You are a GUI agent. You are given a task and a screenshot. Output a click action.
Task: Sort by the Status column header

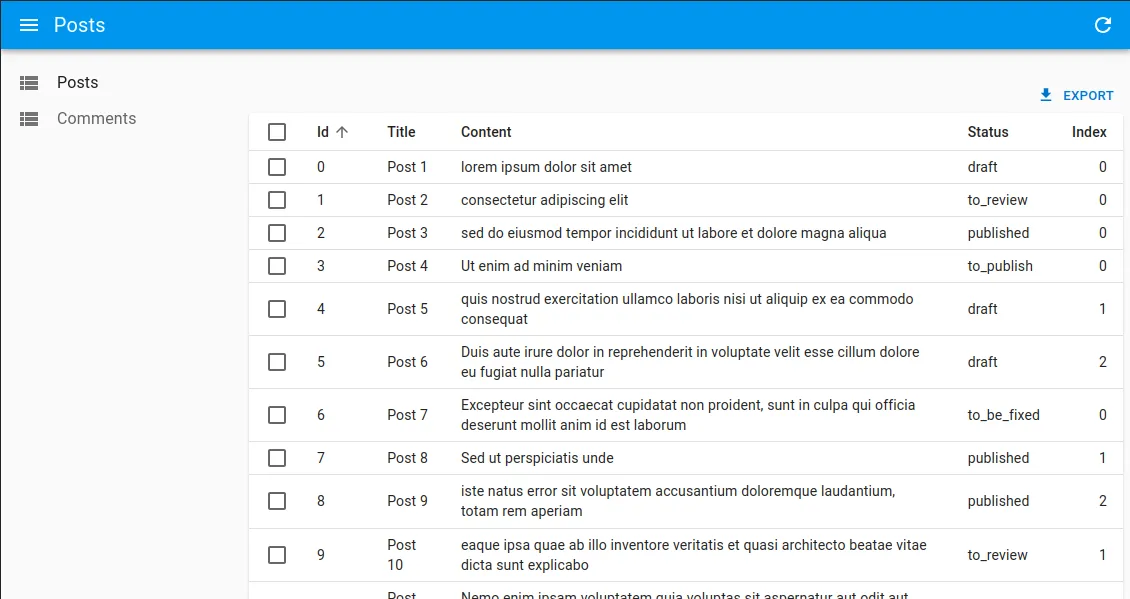coord(987,132)
